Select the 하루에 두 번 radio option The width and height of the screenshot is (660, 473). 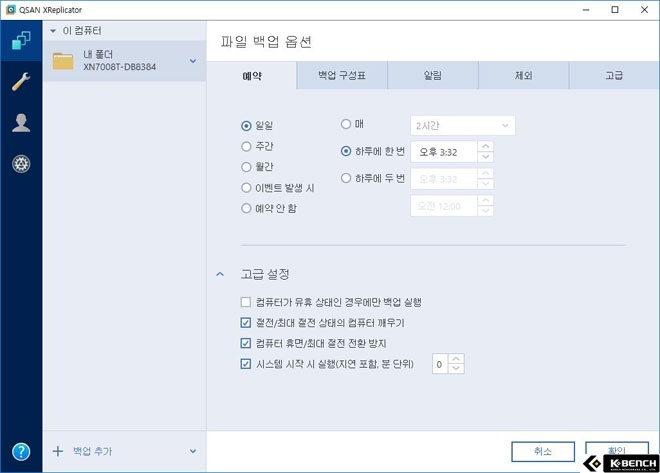(x=346, y=178)
